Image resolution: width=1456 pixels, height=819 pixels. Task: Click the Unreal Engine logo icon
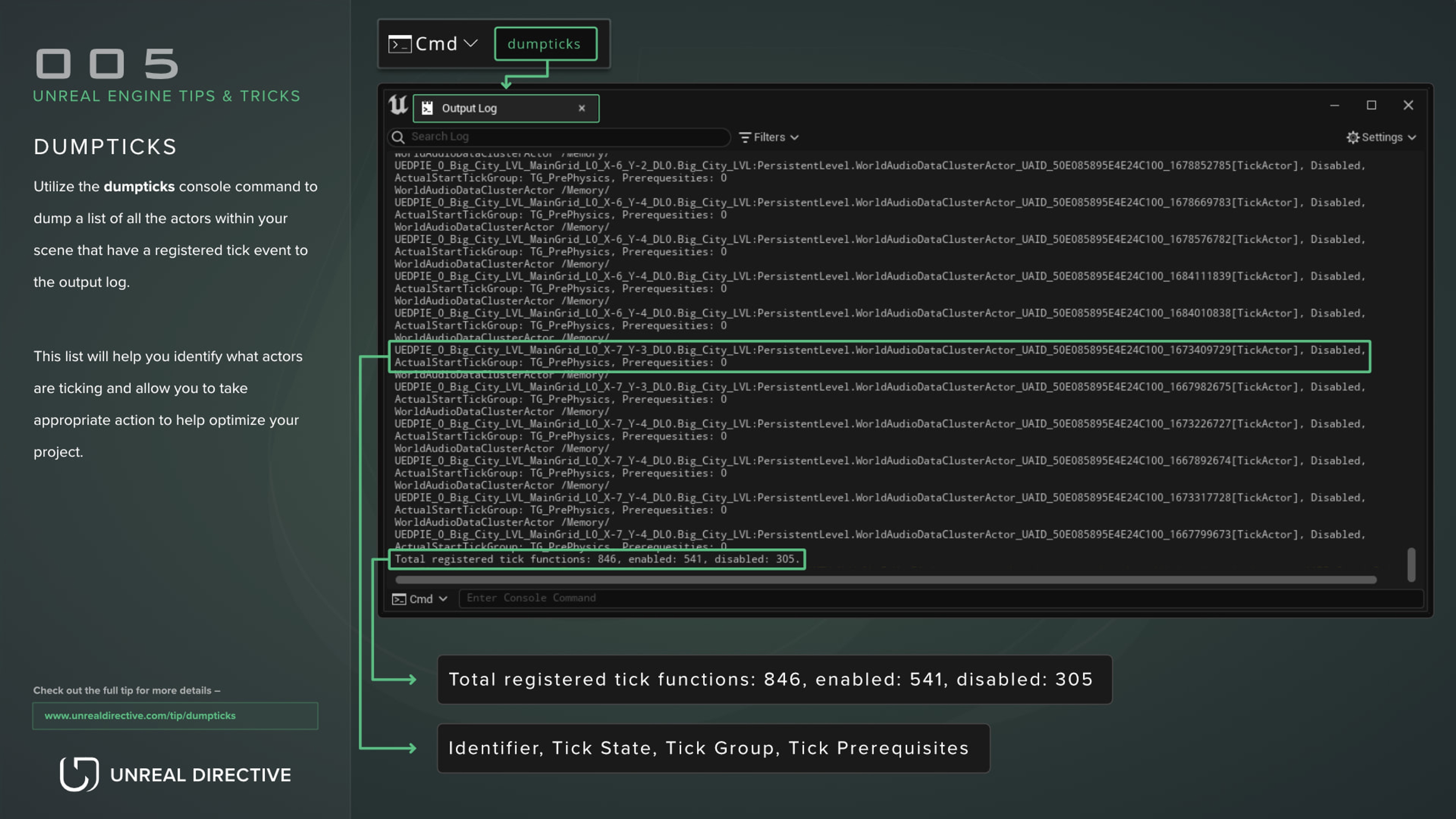click(398, 105)
